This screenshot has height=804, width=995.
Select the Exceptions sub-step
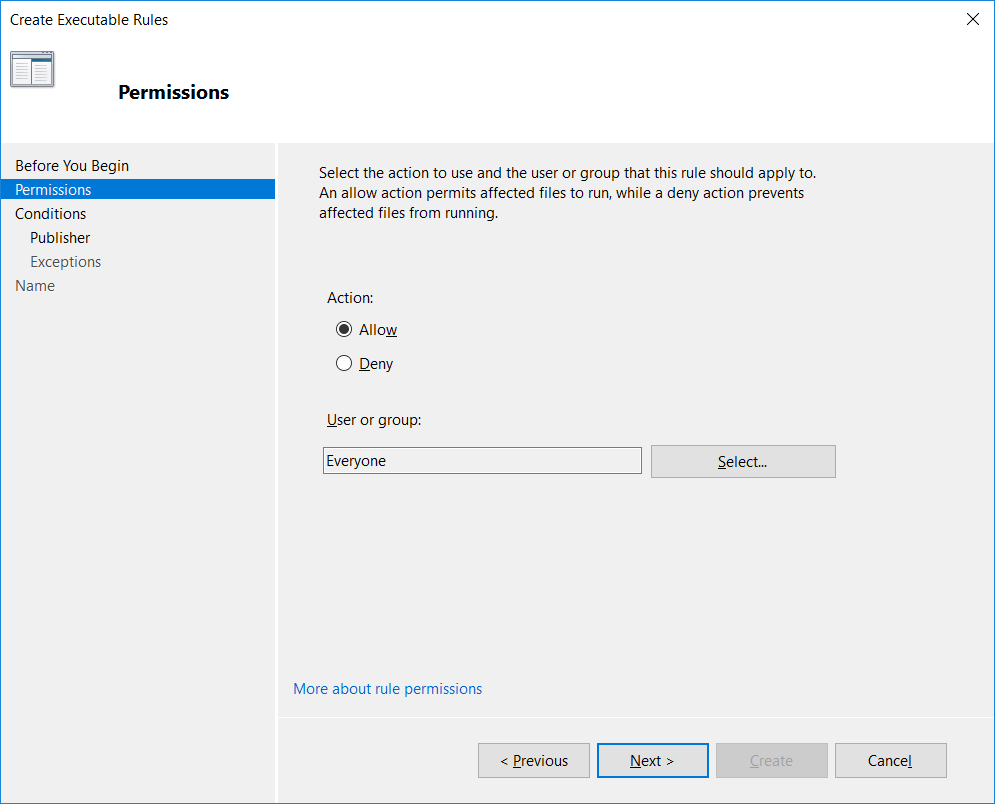click(65, 262)
